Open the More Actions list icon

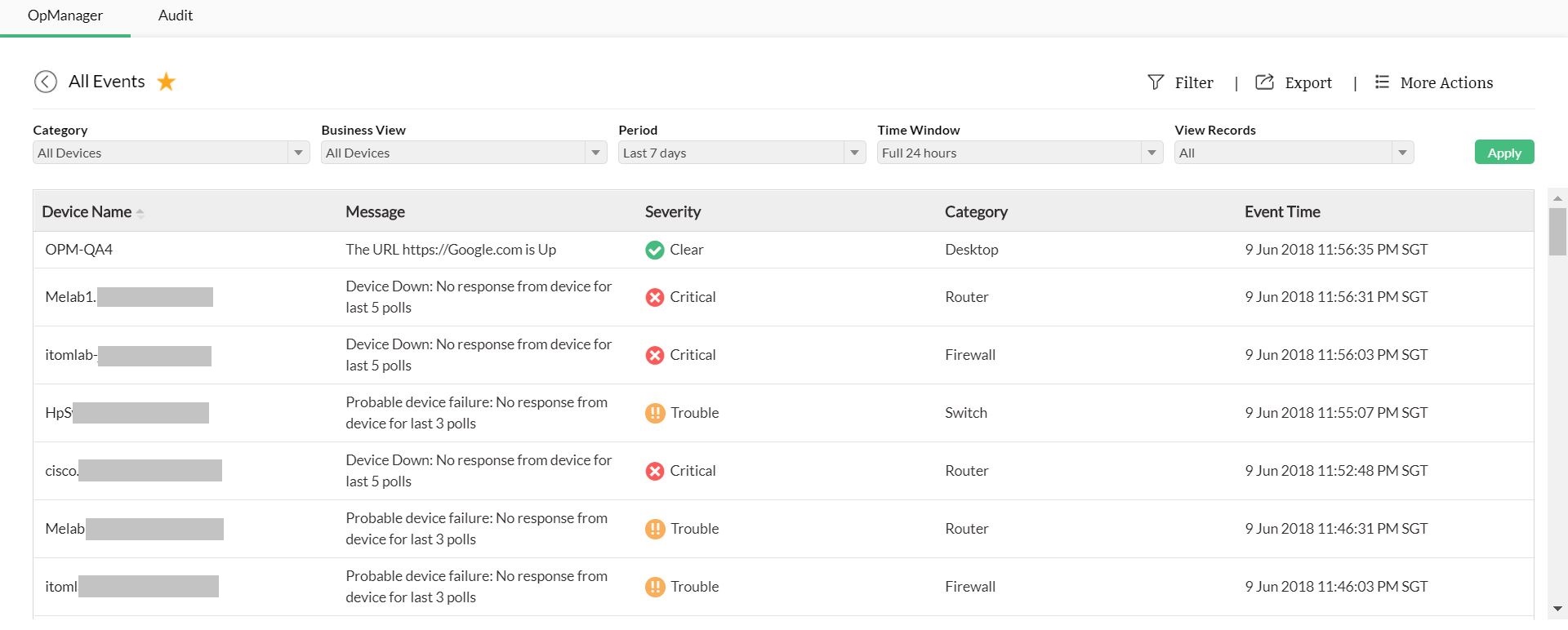(x=1382, y=82)
